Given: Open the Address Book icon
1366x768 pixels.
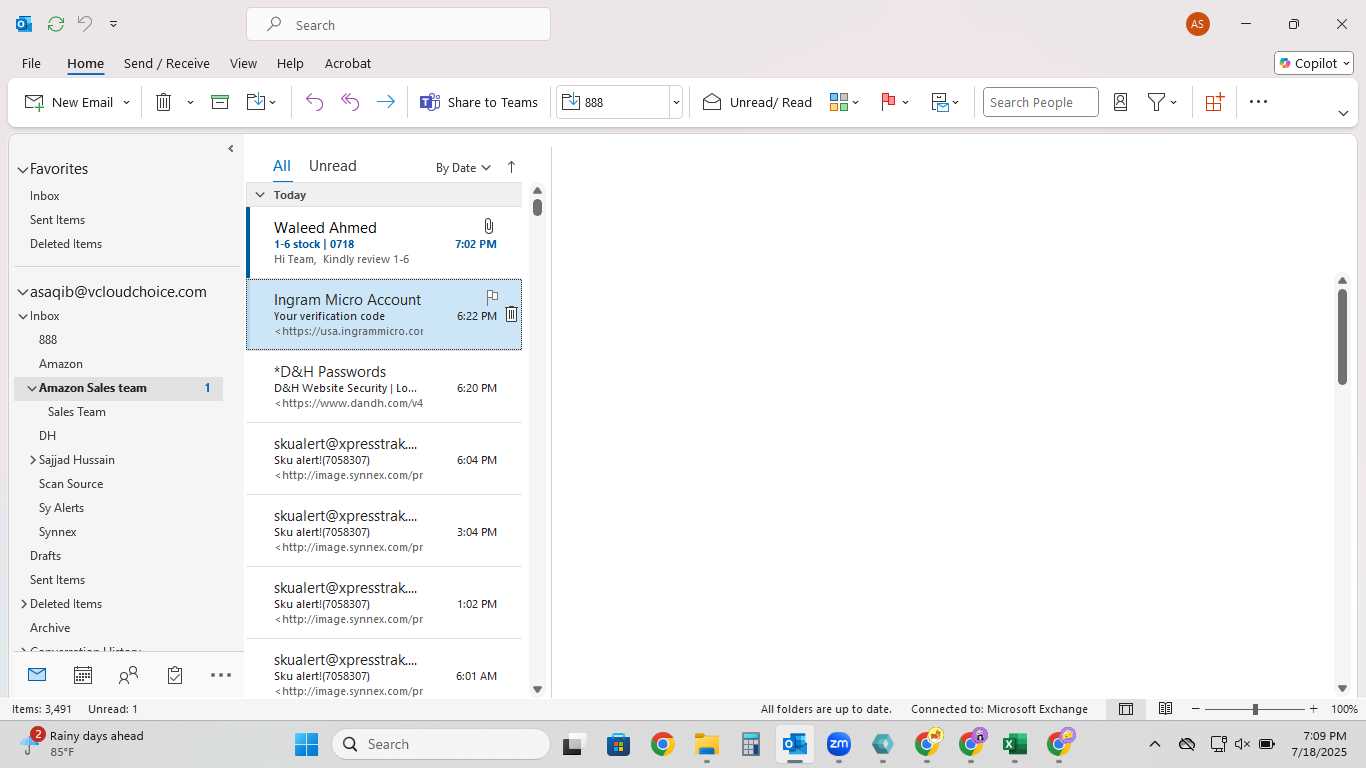Looking at the screenshot, I should click(1120, 102).
